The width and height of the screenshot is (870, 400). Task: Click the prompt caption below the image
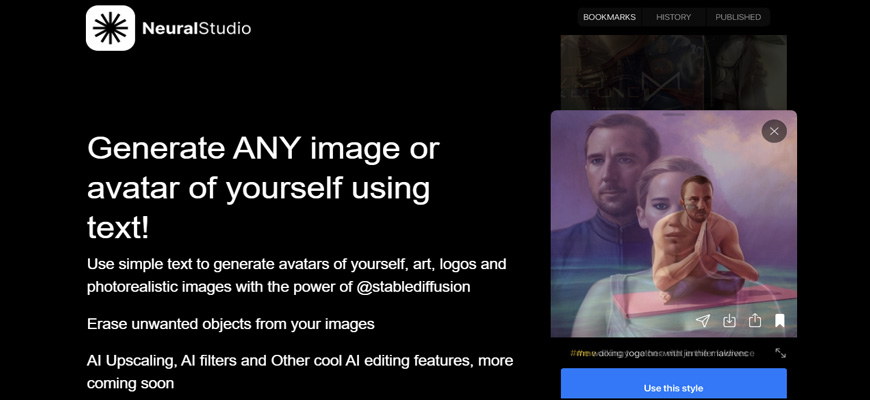(663, 353)
